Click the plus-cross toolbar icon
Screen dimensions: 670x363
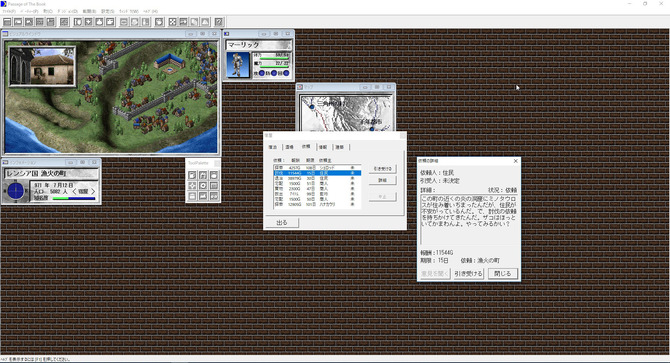coord(88,22)
